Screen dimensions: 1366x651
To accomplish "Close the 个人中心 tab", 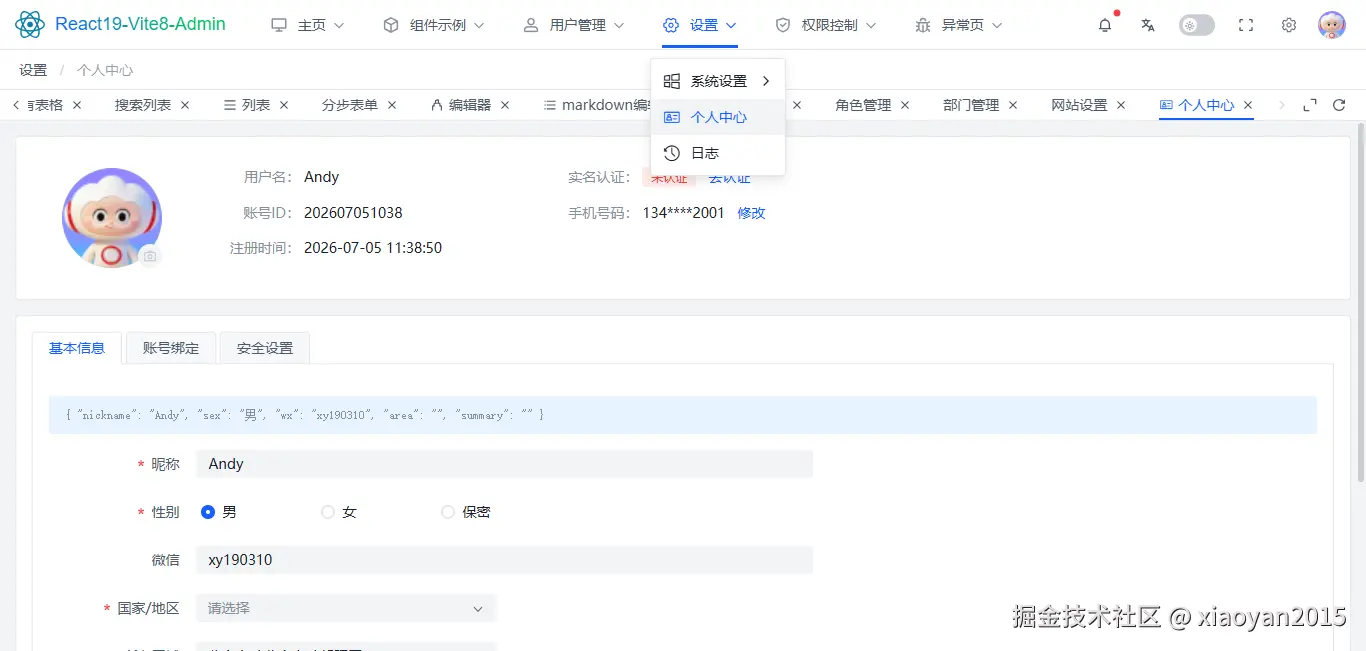I will (1248, 105).
